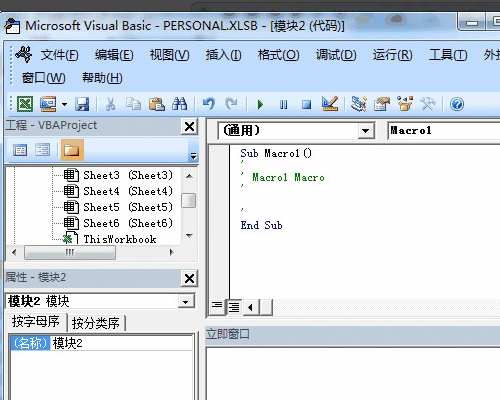Click the Macro1 Macro comment line
The image size is (500, 400).
tap(288, 177)
